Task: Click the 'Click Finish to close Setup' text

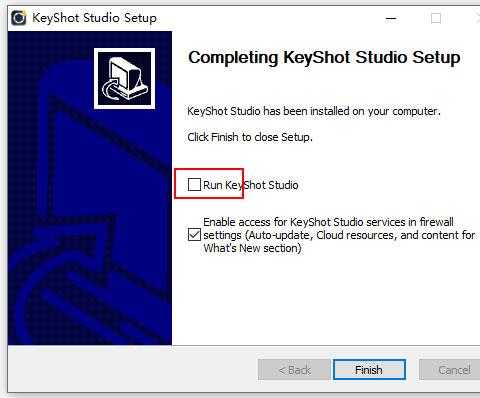Action: click(x=250, y=137)
